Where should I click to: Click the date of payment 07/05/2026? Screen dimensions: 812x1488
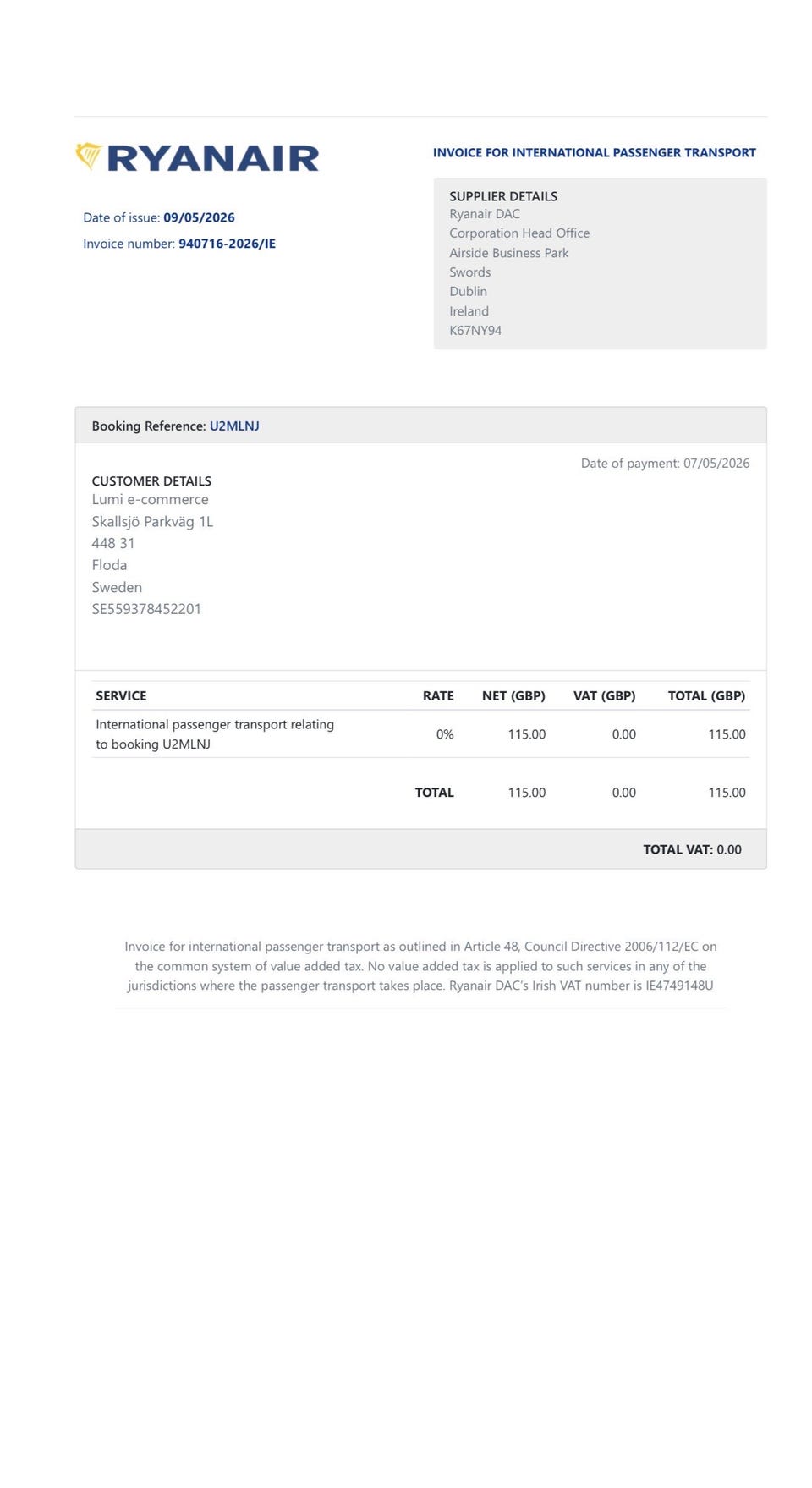pyautogui.click(x=716, y=464)
